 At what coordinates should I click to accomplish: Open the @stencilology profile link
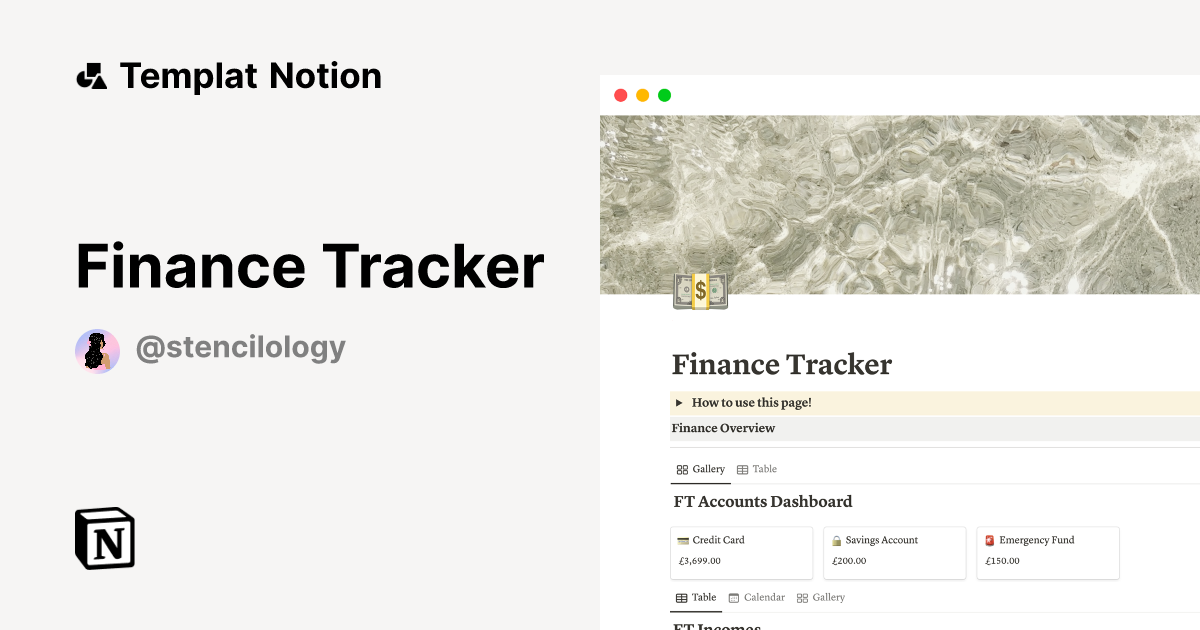click(x=240, y=347)
